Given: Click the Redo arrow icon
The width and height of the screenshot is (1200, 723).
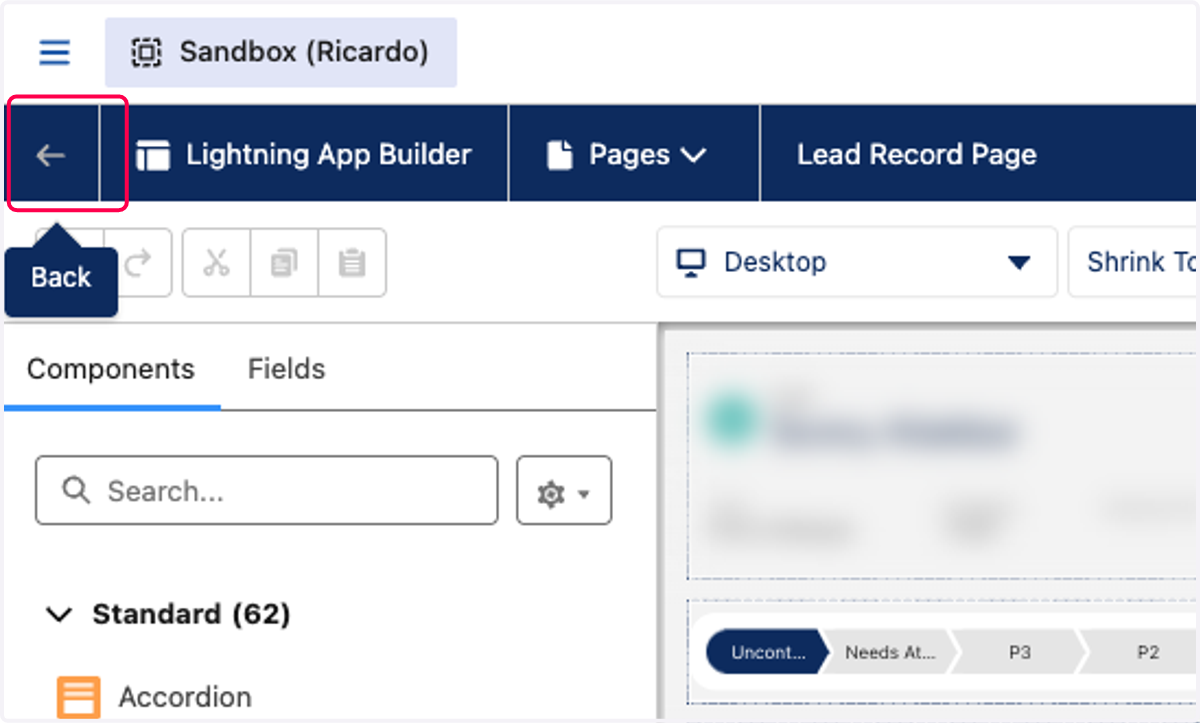Looking at the screenshot, I should pos(140,263).
